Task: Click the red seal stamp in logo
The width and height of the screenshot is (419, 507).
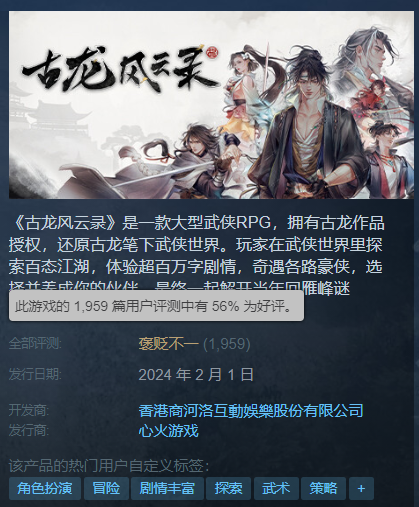Action: pyautogui.click(x=211, y=53)
